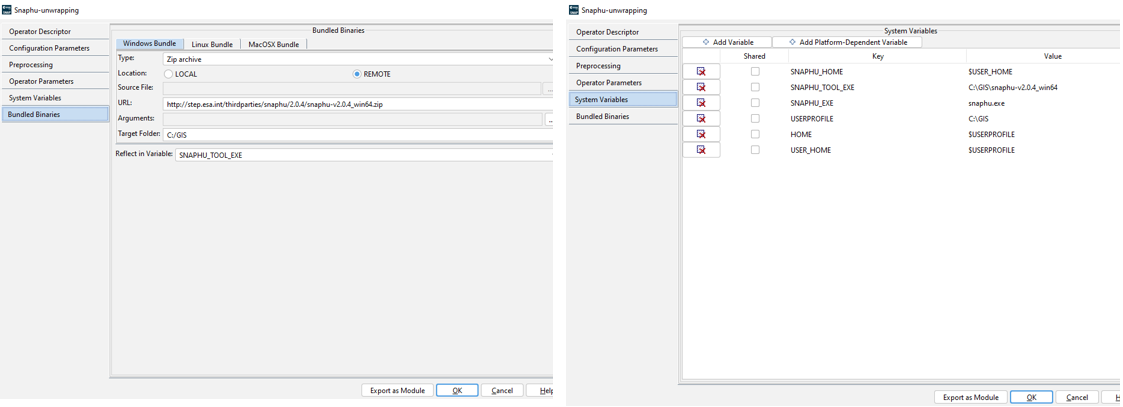Viewport: 1123px width, 407px height.
Task: Click the Target Folder input field
Action: [358, 134]
